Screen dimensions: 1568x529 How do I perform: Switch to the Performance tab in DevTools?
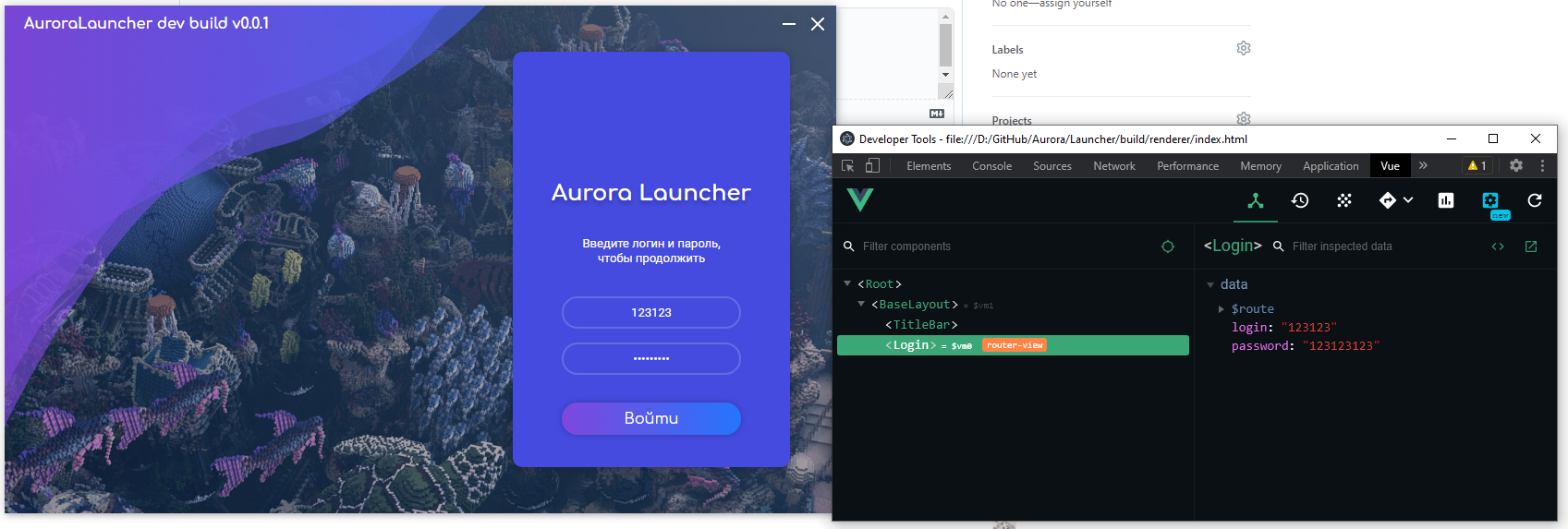click(1188, 166)
